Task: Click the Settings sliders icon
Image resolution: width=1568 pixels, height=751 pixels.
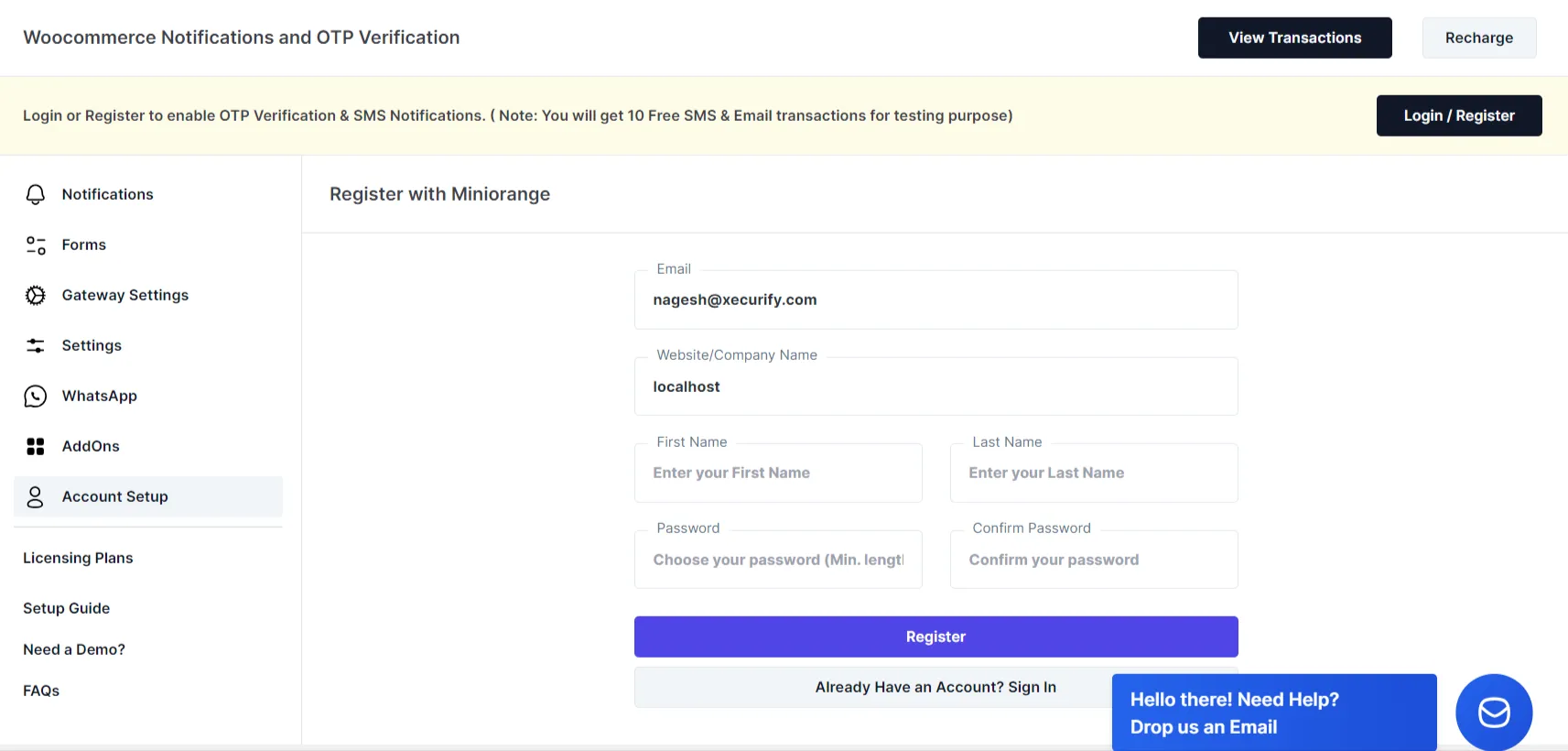Action: (35, 345)
